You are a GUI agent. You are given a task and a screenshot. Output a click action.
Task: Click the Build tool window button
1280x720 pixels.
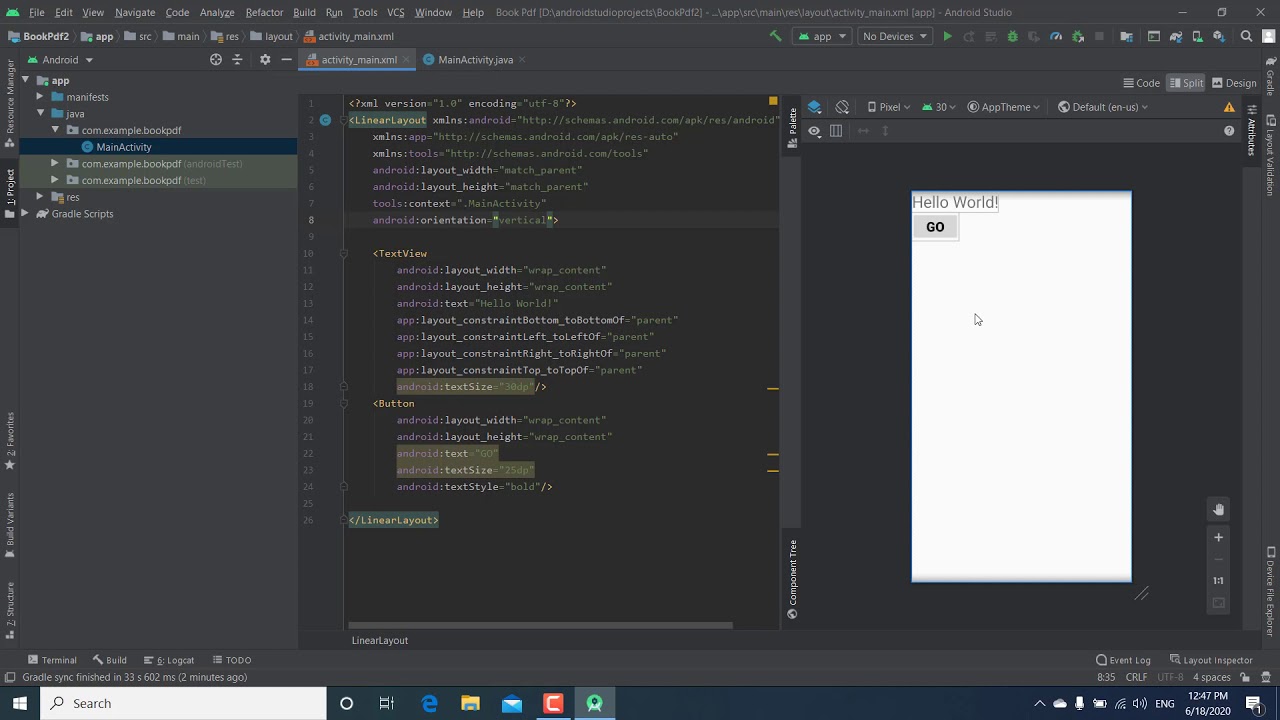click(x=110, y=660)
